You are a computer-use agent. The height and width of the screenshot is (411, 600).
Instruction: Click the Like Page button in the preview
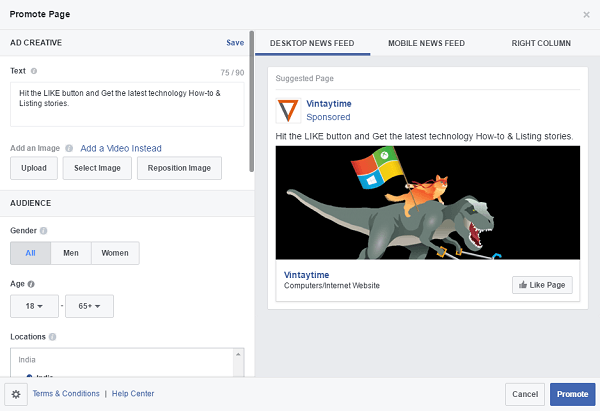(x=542, y=285)
